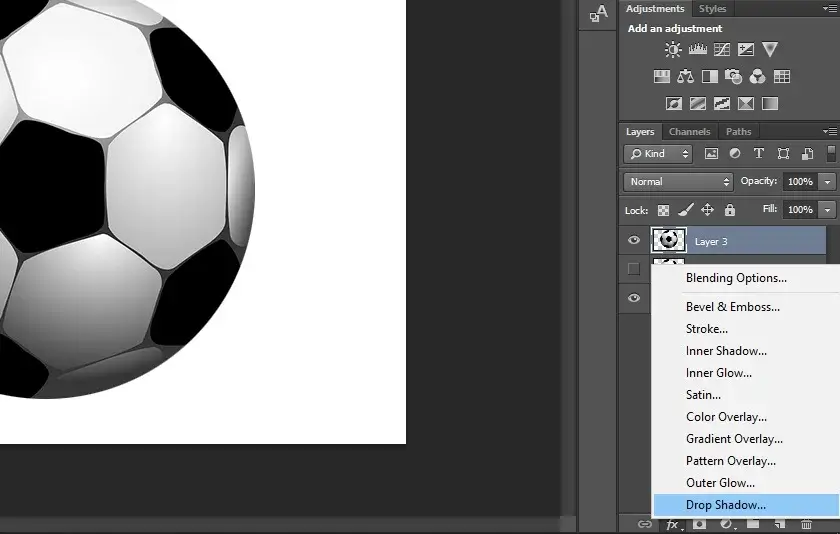This screenshot has height=534, width=840.
Task: Add a Hue/Saturation adjustment
Action: (662, 77)
